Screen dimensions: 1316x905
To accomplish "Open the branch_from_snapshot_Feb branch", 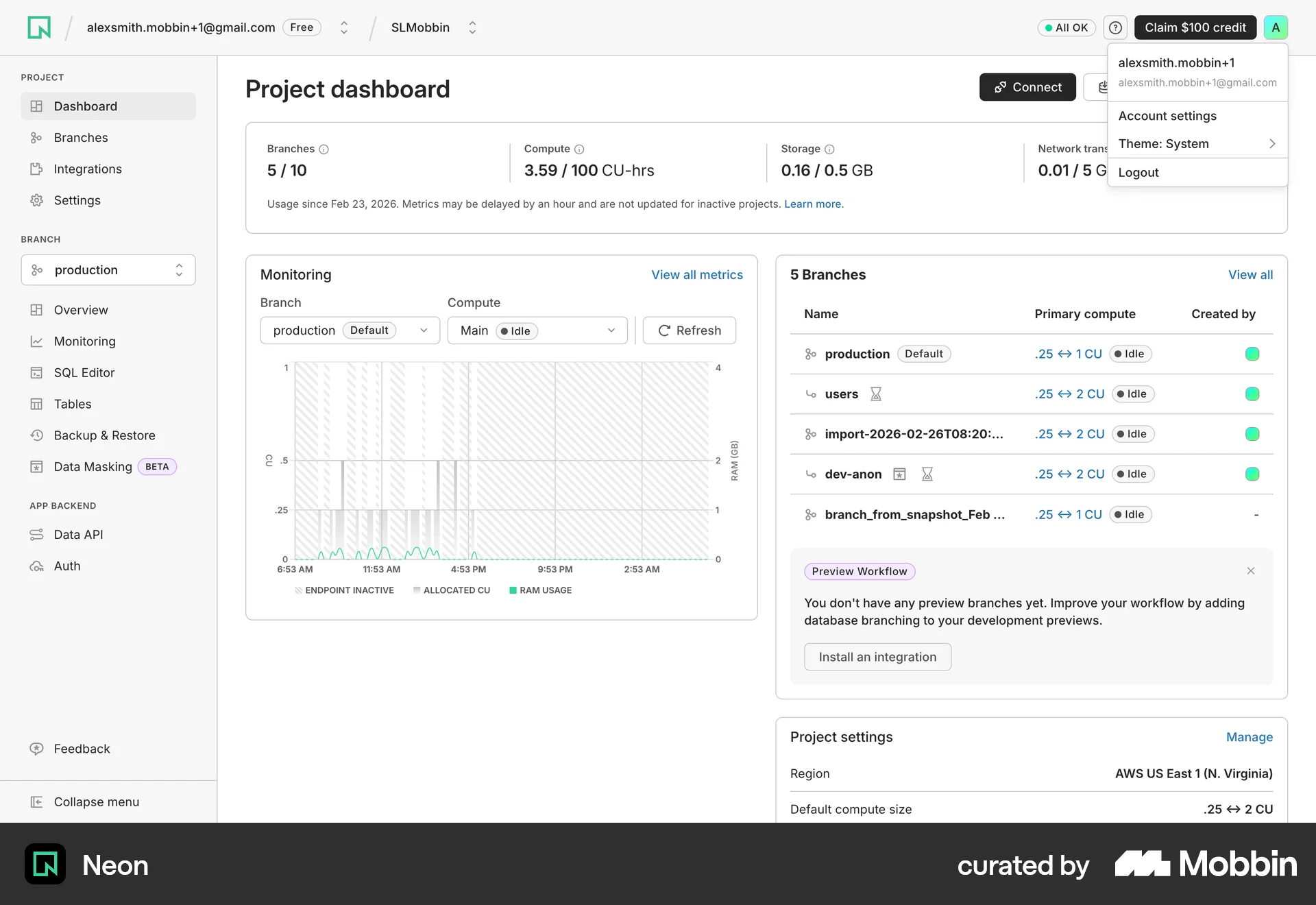I will (x=1032, y=515).
